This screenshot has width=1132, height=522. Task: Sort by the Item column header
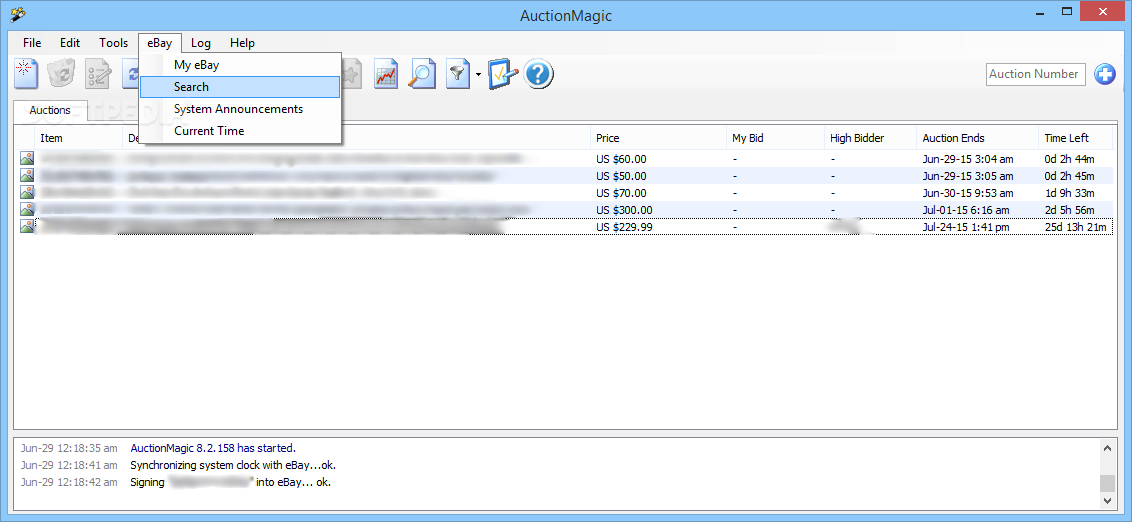[x=78, y=138]
